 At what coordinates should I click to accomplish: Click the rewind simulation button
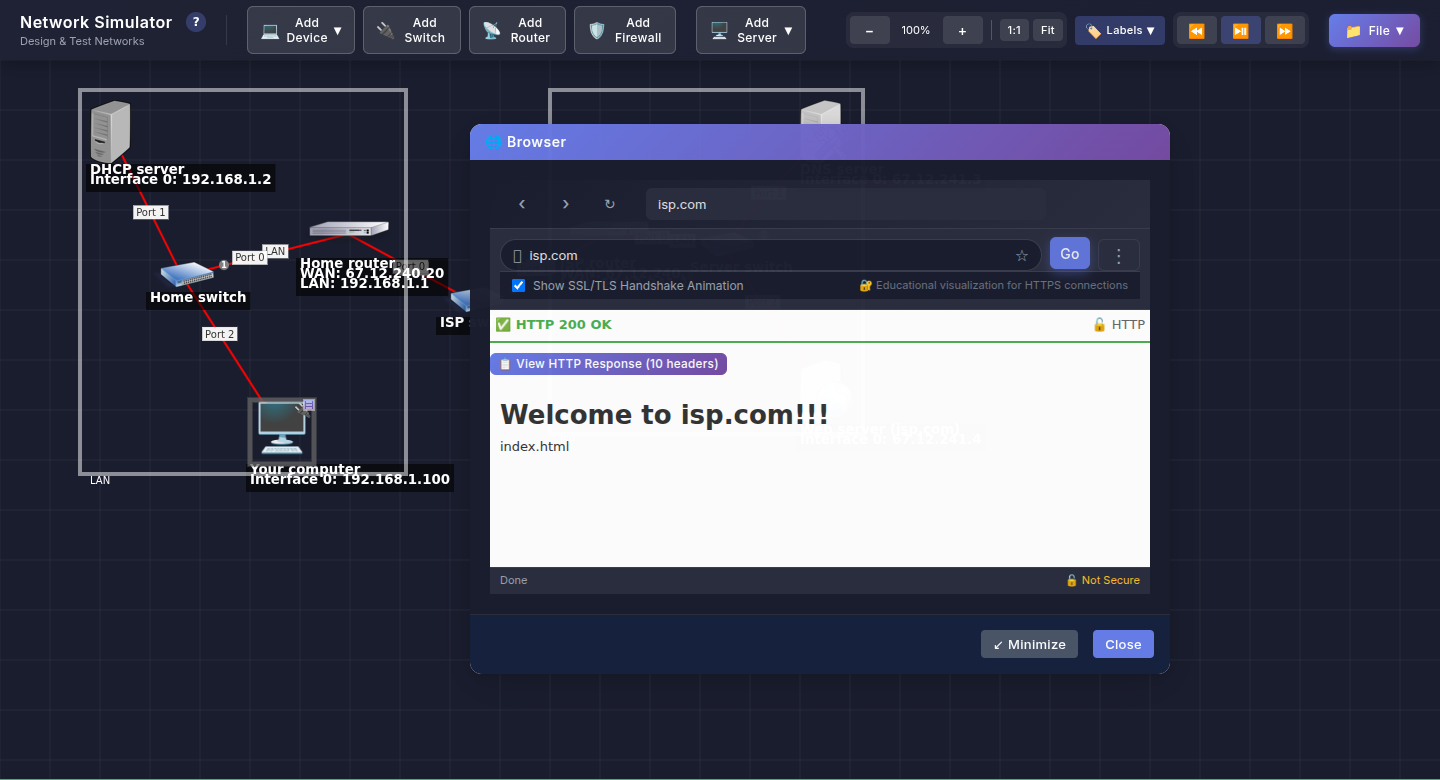coord(1196,31)
